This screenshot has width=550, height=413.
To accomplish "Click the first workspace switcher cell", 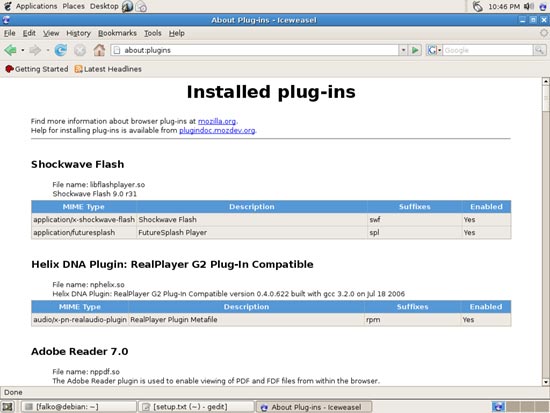I will [498, 407].
